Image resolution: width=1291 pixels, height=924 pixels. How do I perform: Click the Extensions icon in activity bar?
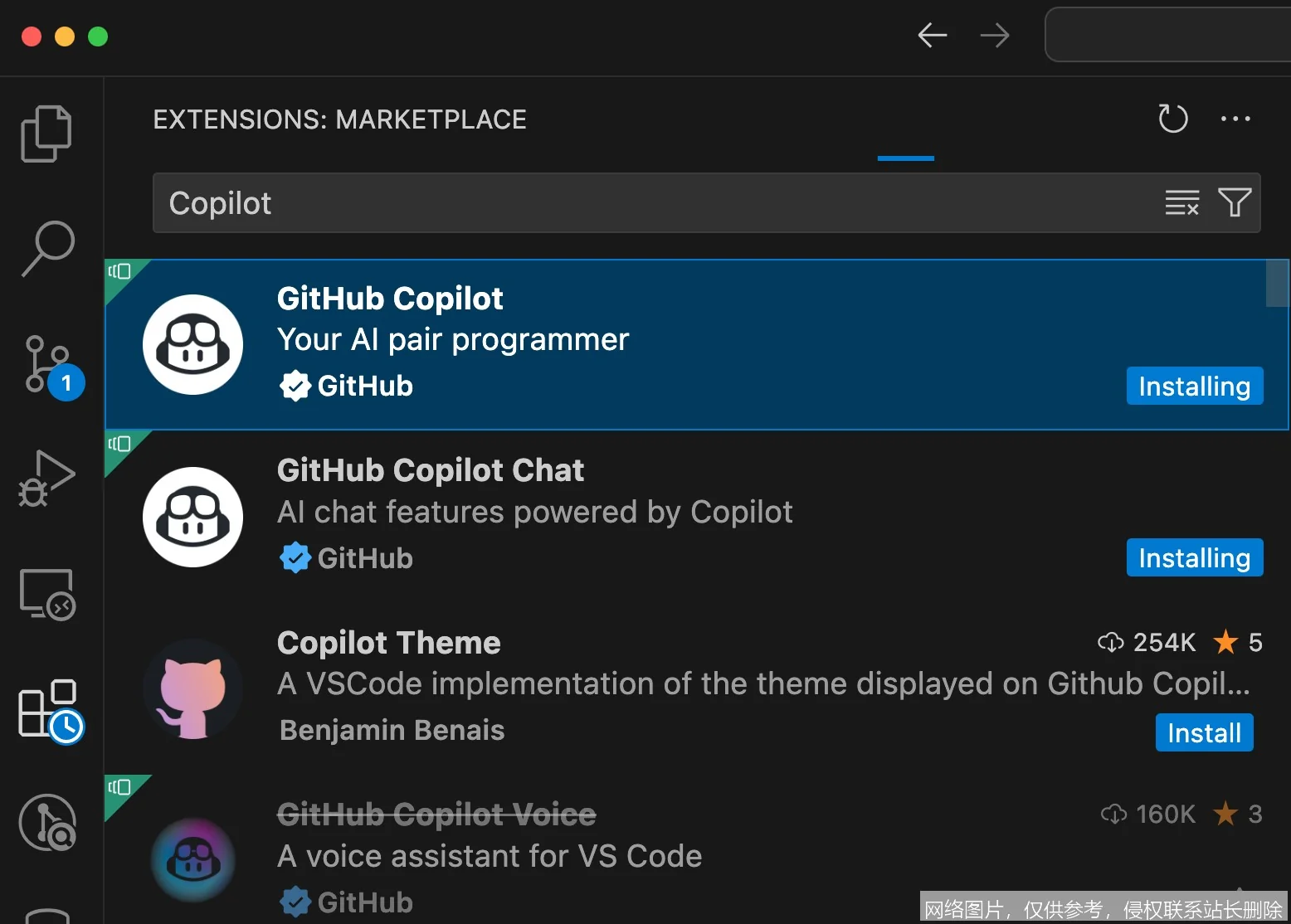click(46, 709)
